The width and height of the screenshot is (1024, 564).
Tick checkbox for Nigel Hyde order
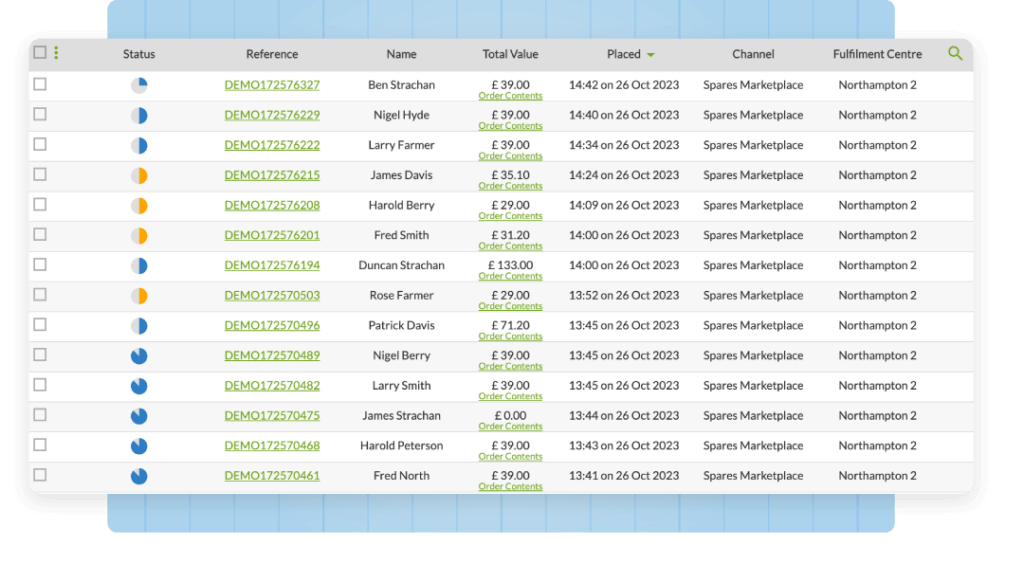click(40, 114)
